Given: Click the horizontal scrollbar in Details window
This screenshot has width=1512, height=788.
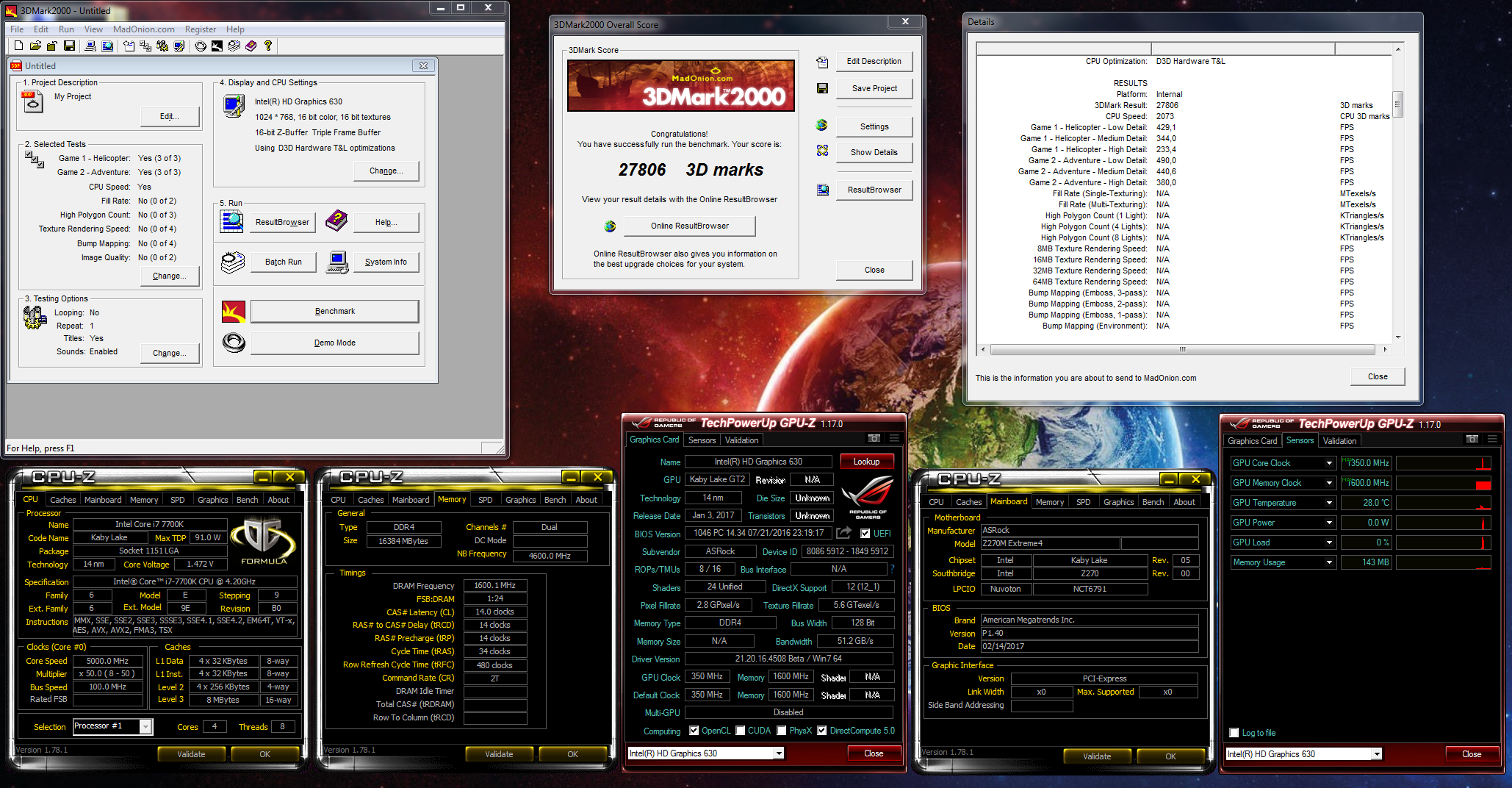Looking at the screenshot, I should 1182,350.
